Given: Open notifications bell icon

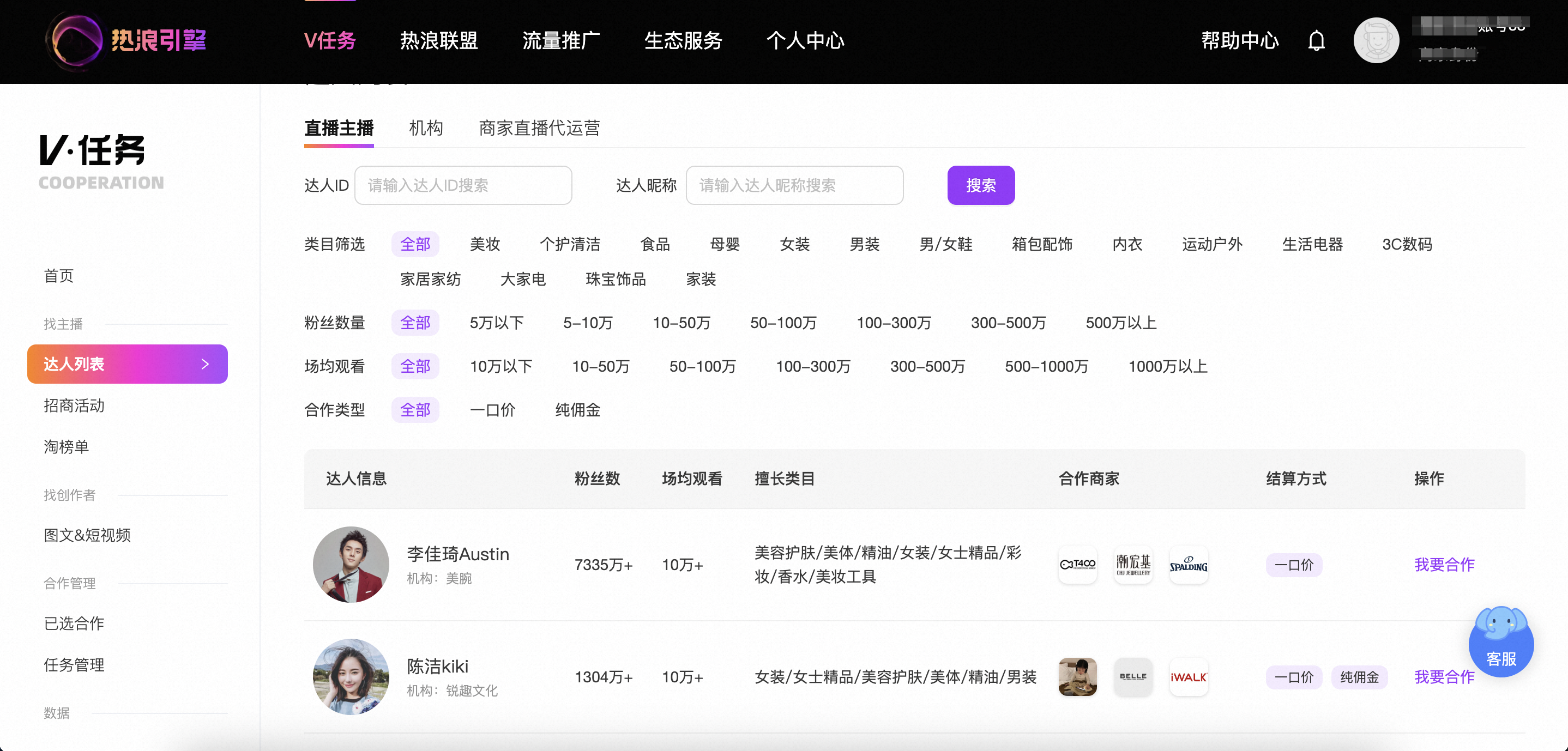Looking at the screenshot, I should pyautogui.click(x=1316, y=41).
